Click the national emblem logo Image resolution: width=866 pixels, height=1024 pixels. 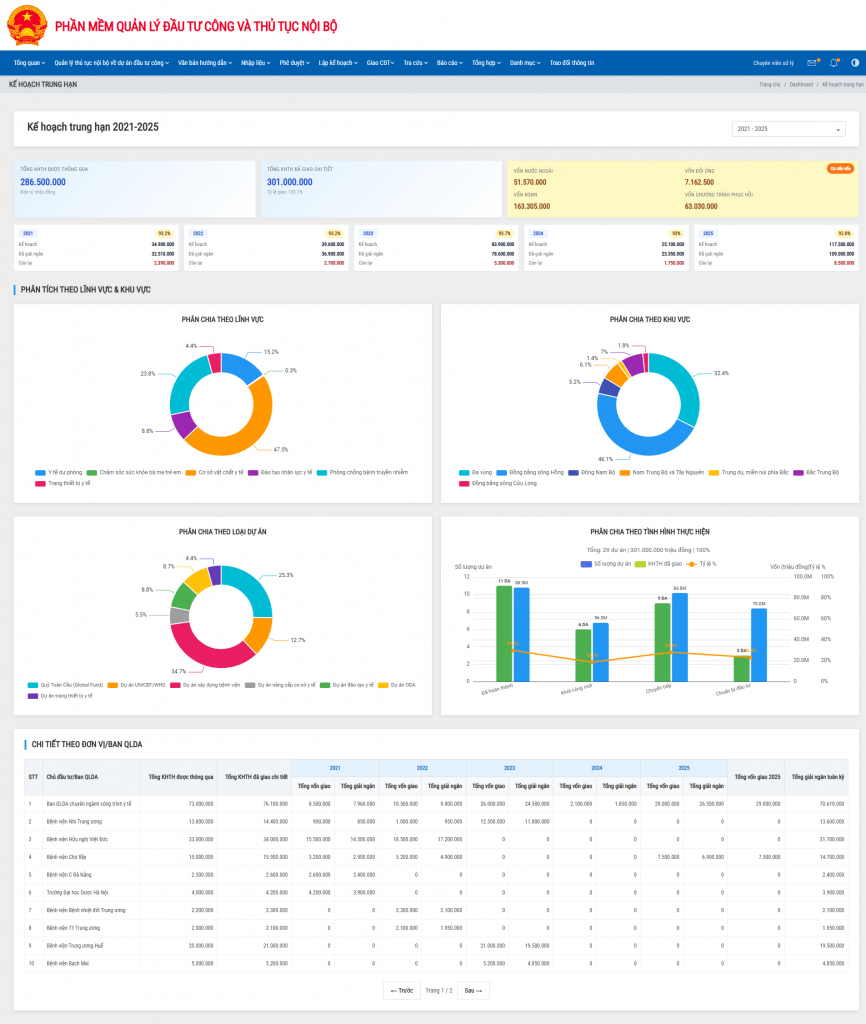point(27,25)
